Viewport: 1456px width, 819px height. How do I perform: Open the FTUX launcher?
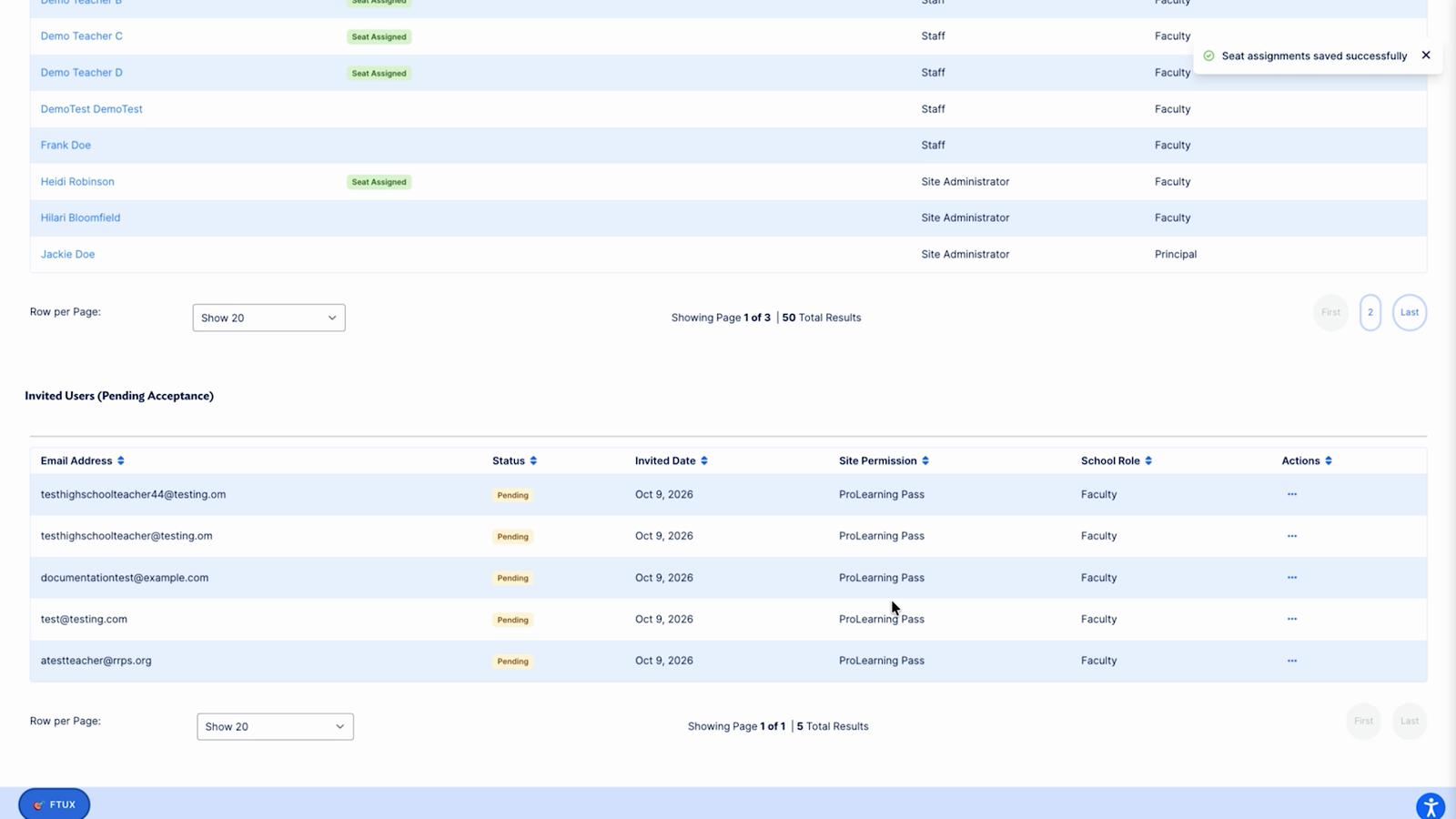(x=55, y=804)
